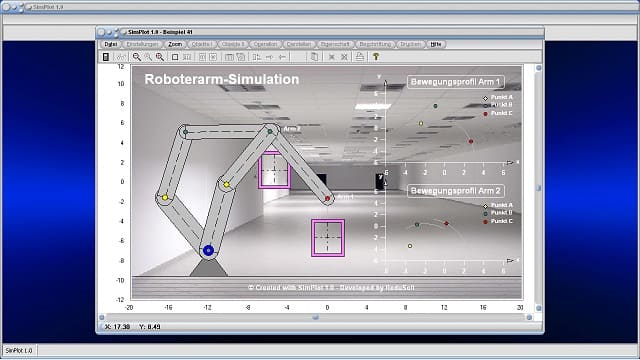Click the table toolbar icon
Screen dimensions: 640x360
click(230, 57)
